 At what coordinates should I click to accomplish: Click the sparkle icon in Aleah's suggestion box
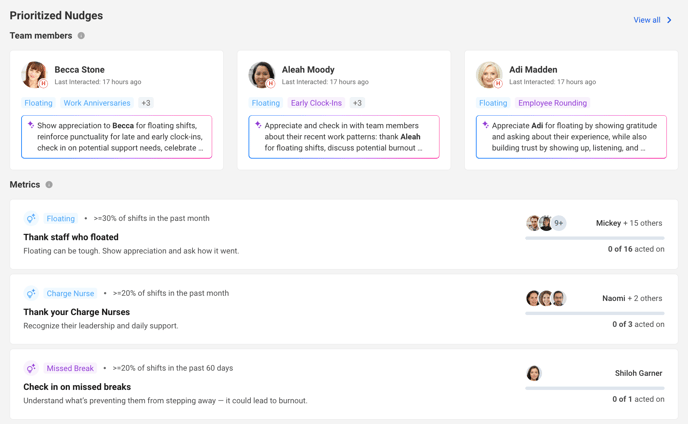[x=258, y=125]
